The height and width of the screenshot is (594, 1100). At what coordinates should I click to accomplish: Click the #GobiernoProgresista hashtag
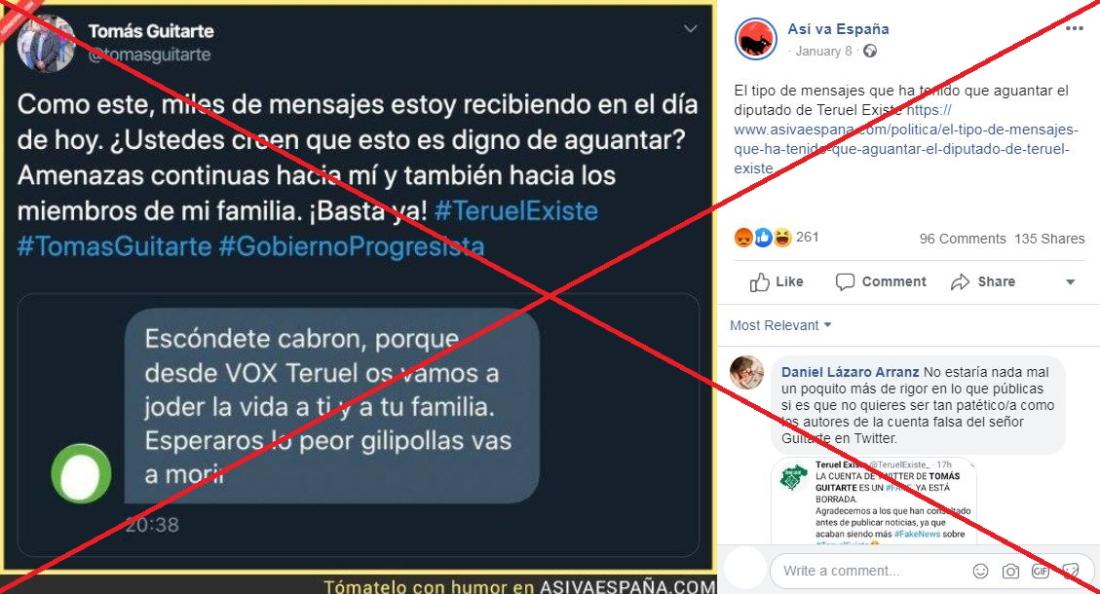pyautogui.click(x=351, y=247)
